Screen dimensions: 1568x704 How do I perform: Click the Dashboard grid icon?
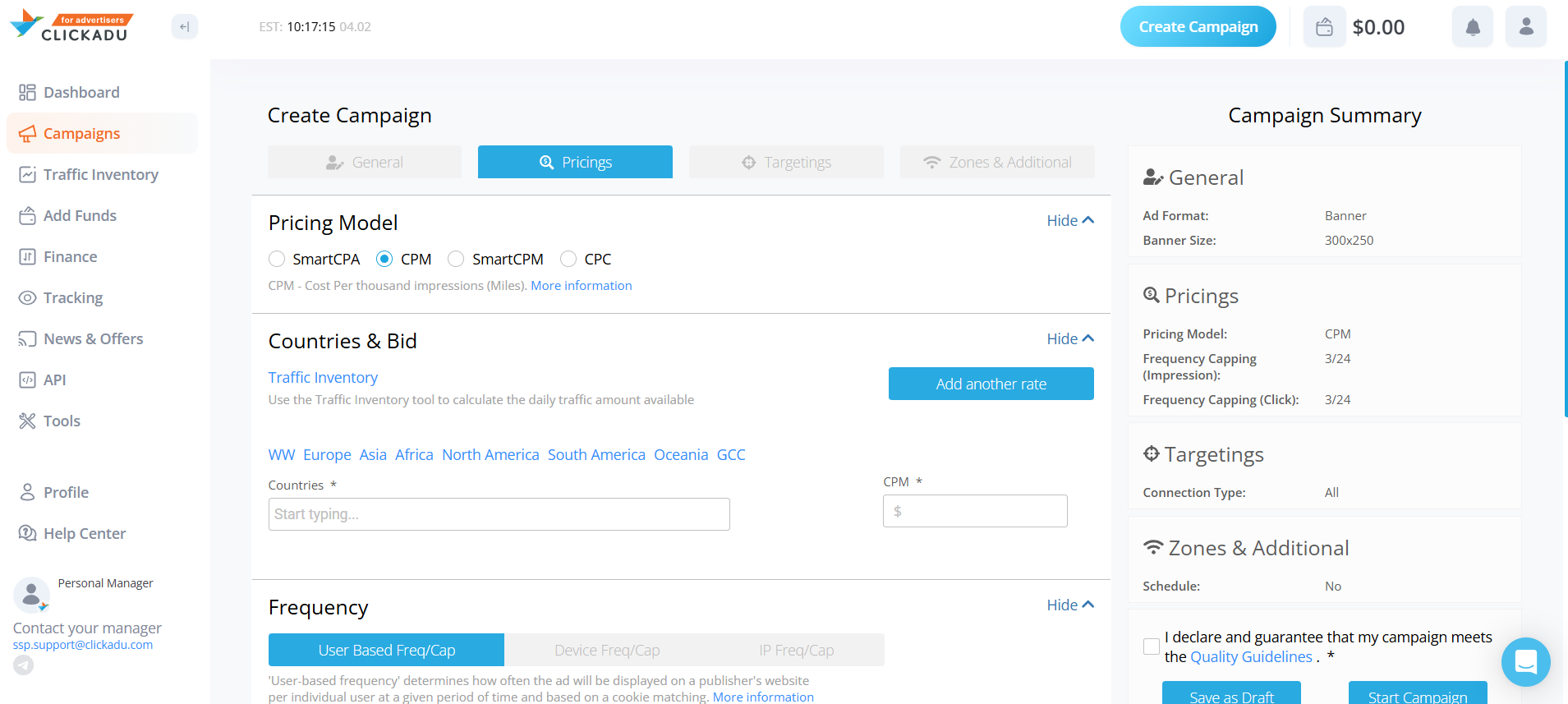[x=27, y=92]
